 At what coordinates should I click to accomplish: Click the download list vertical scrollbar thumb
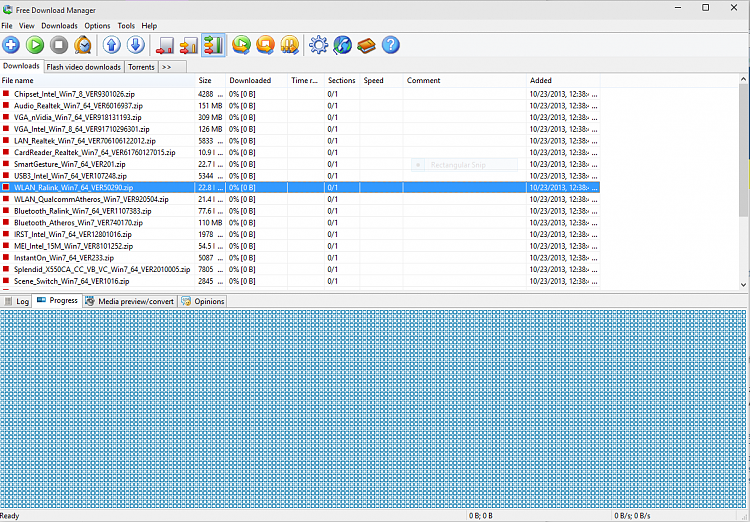pos(743,149)
